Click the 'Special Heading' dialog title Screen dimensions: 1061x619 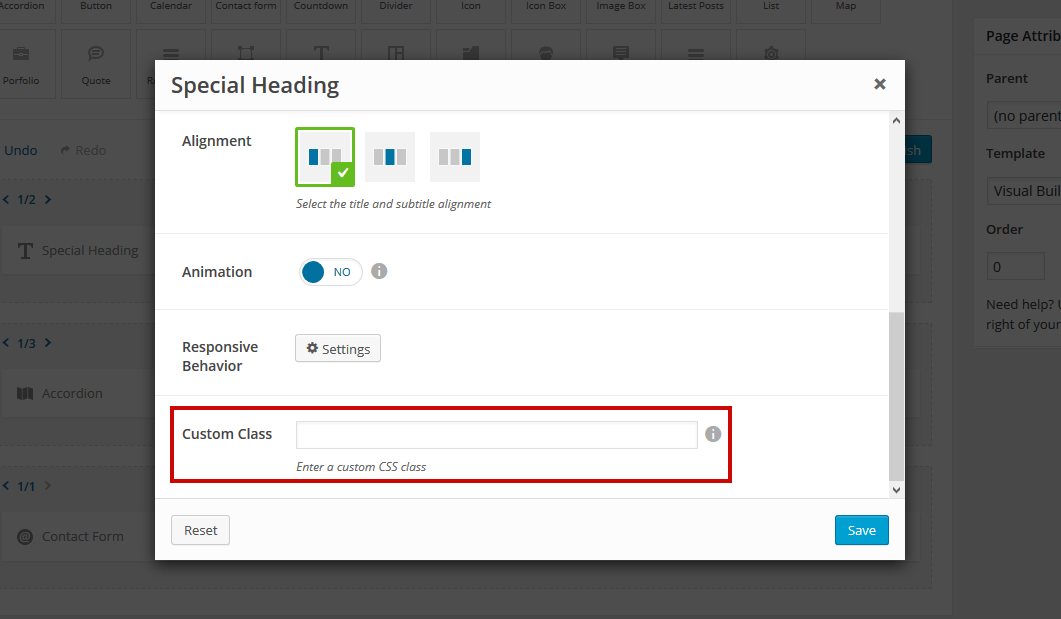point(255,85)
